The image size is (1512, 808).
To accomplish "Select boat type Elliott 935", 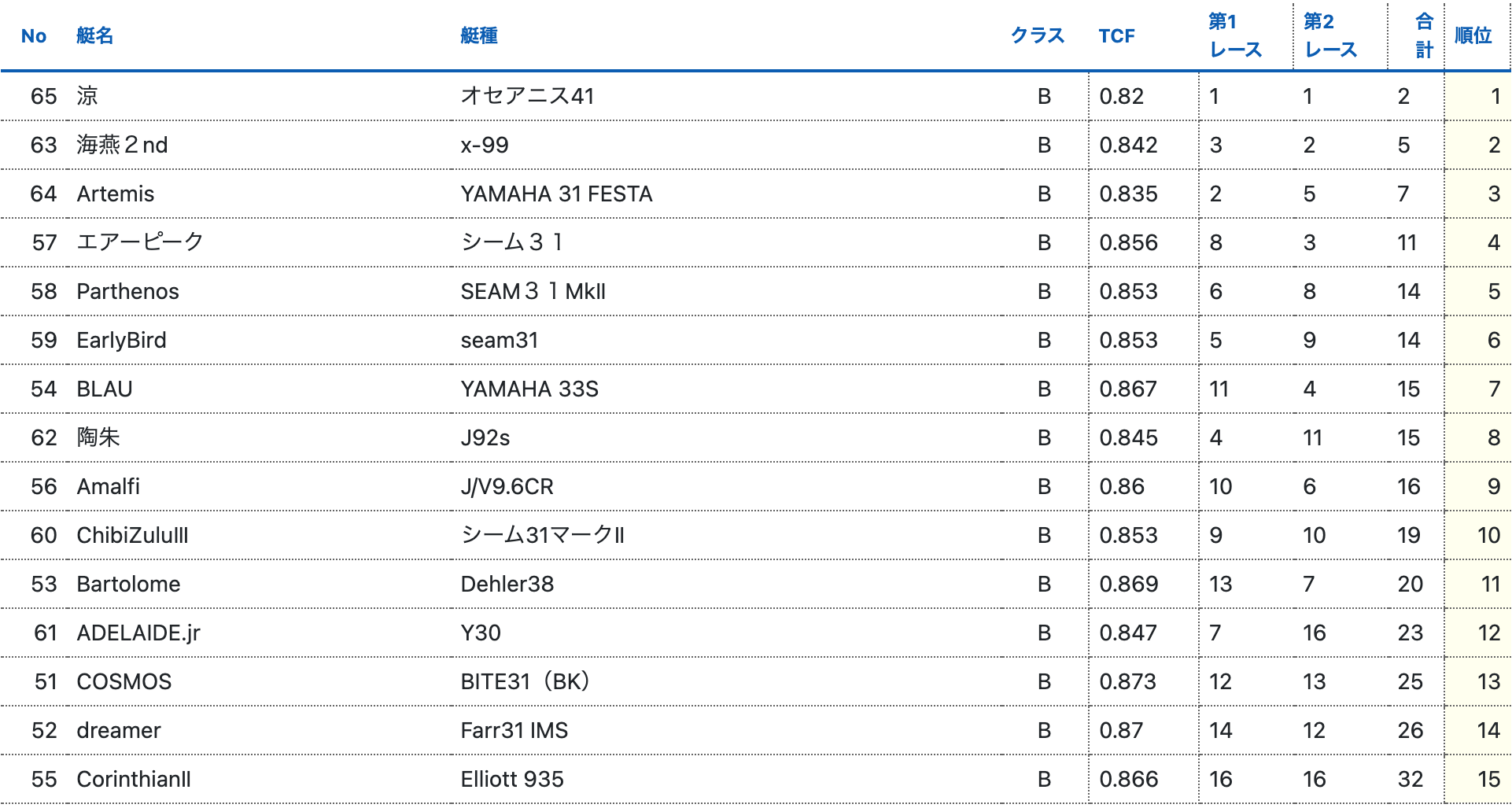I will pyautogui.click(x=512, y=779).
